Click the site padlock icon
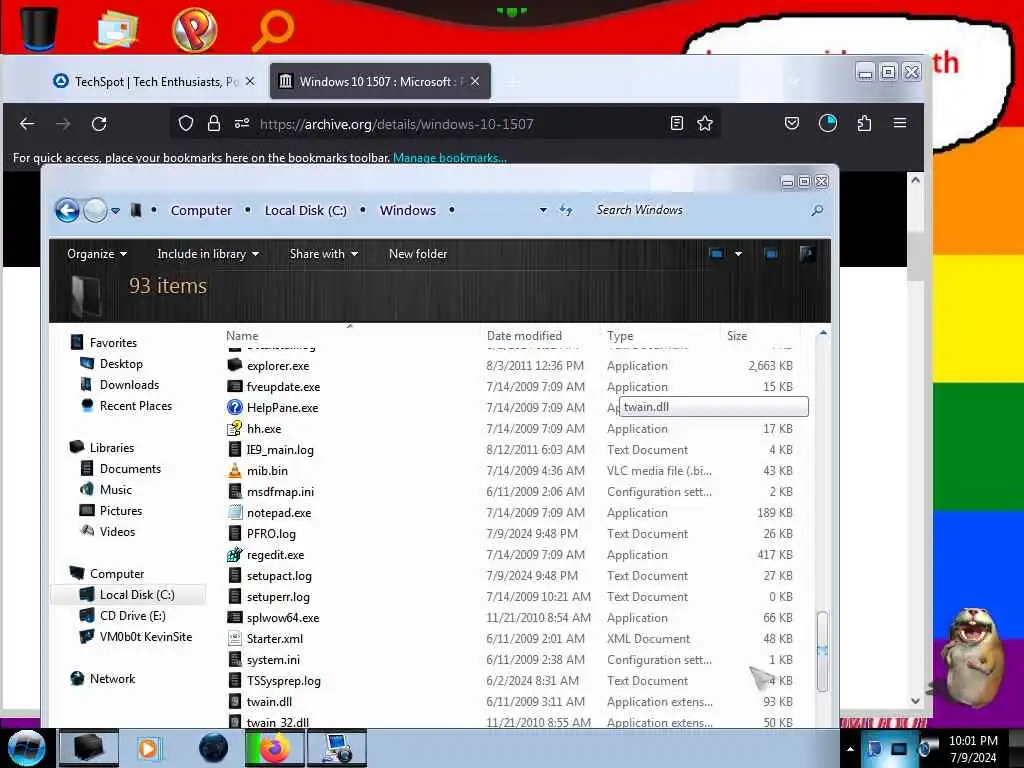This screenshot has height=768, width=1024. pyautogui.click(x=214, y=123)
